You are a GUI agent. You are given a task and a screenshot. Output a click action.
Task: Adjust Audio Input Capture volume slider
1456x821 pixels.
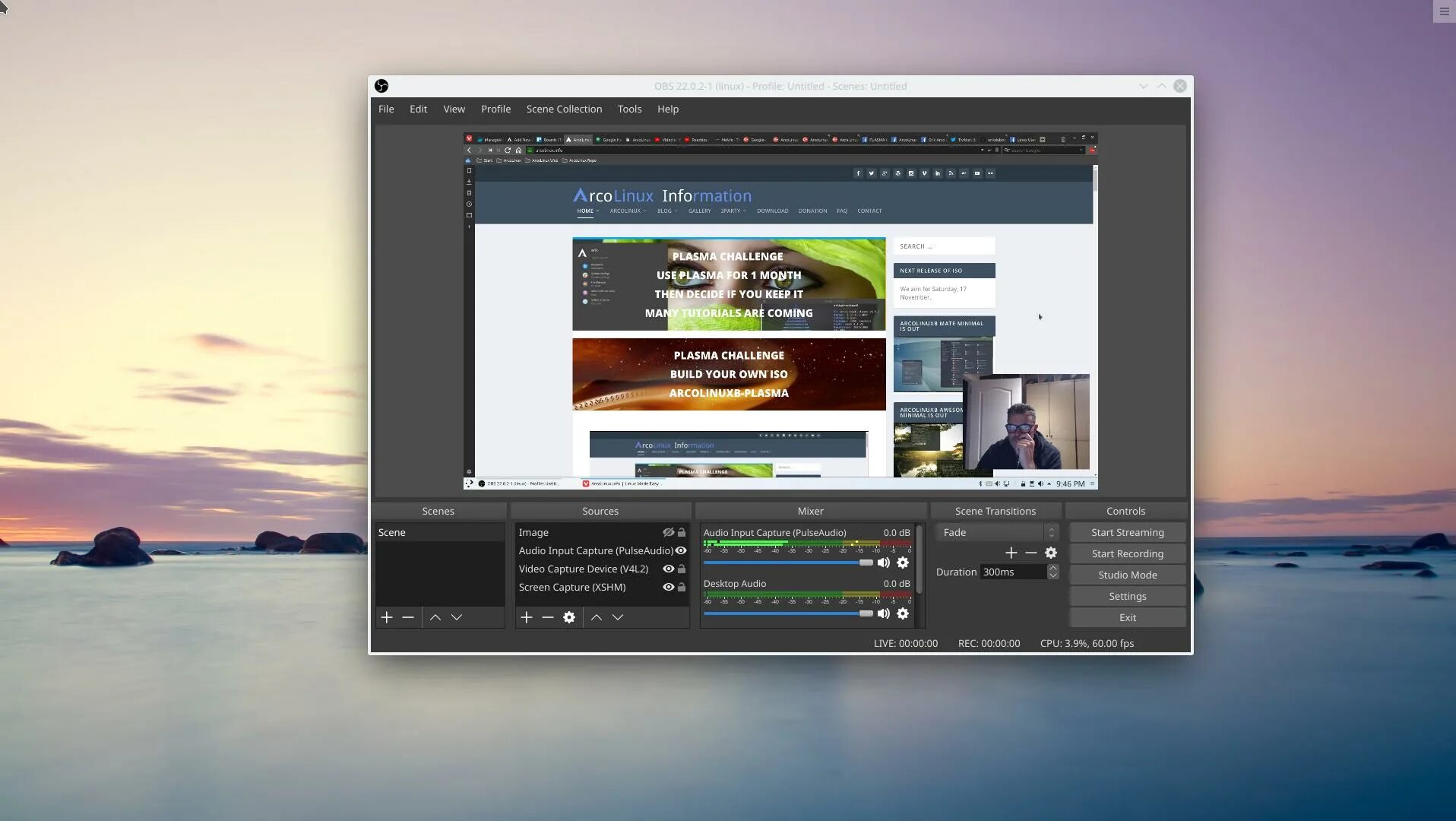788,563
